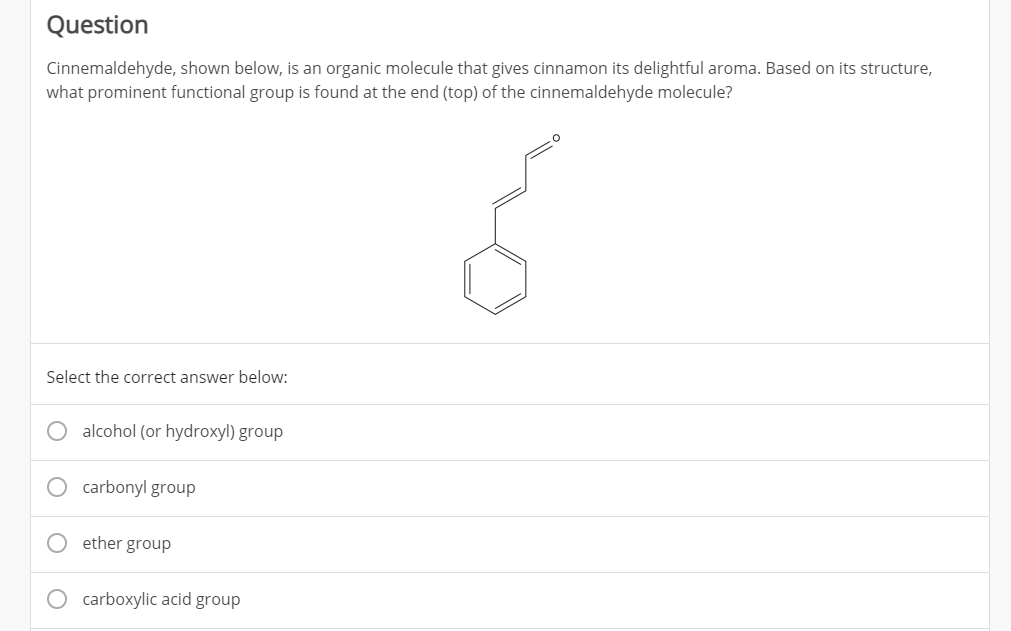
Task: Click the C=C double bond in the chain
Action: tap(510, 198)
